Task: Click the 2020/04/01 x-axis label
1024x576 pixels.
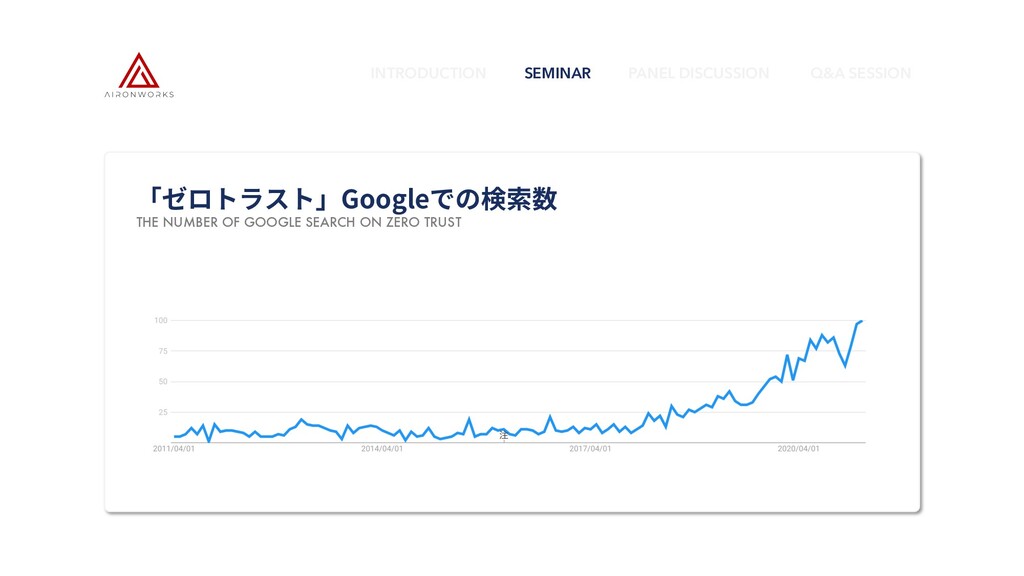Action: point(798,449)
